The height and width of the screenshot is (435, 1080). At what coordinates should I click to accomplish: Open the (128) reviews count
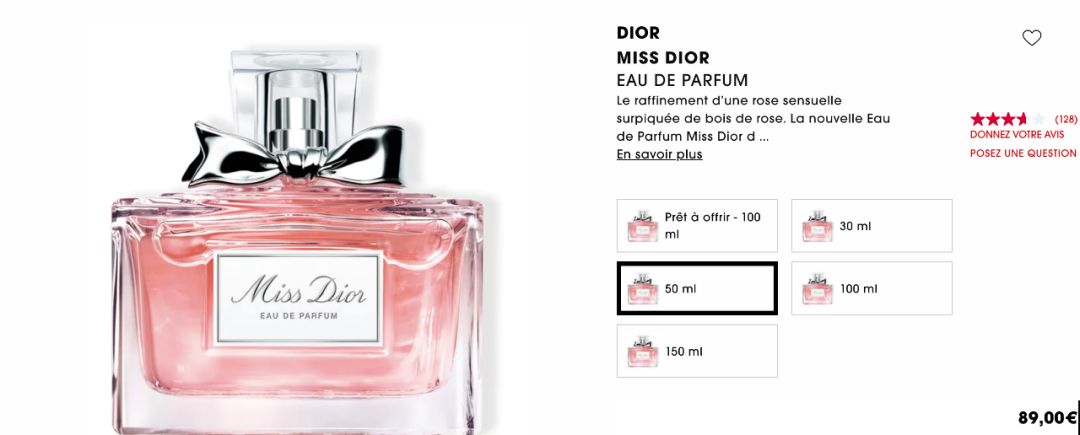click(x=1066, y=119)
